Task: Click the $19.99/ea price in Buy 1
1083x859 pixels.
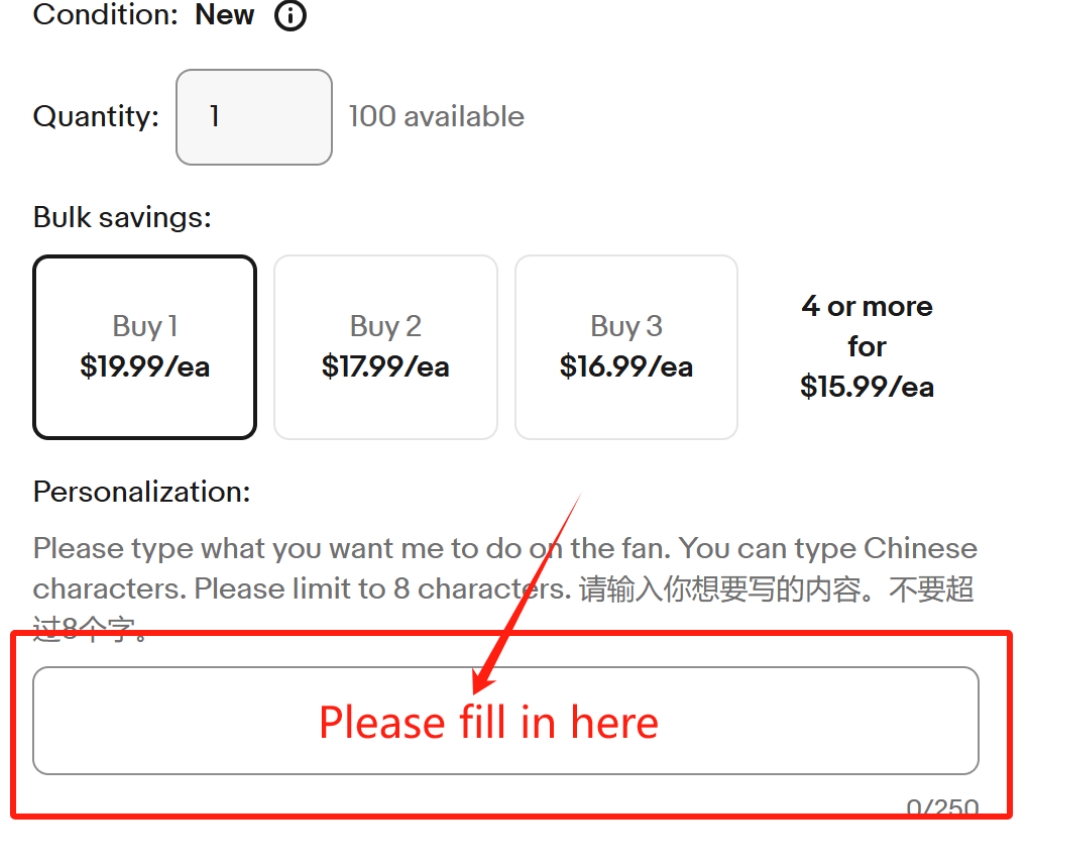Action: click(x=145, y=366)
